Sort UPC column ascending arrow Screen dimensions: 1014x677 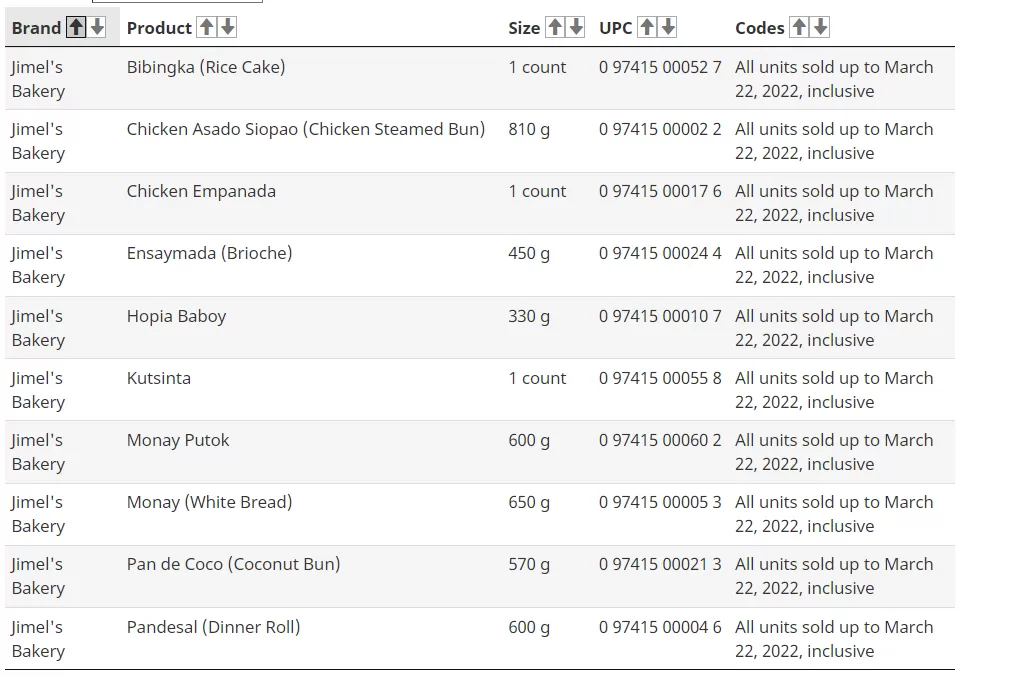click(647, 27)
